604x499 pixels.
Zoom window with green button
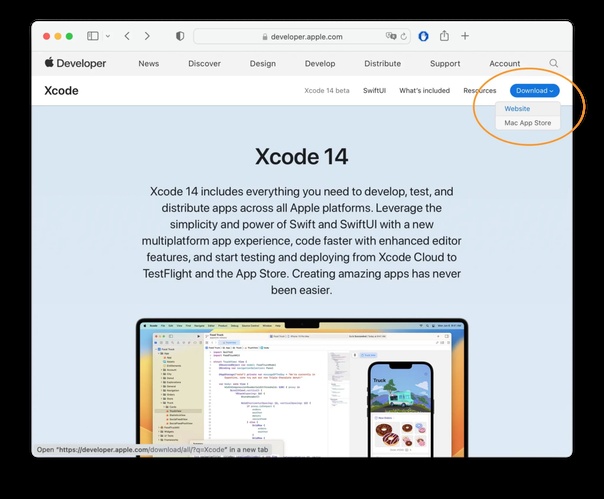[69, 36]
